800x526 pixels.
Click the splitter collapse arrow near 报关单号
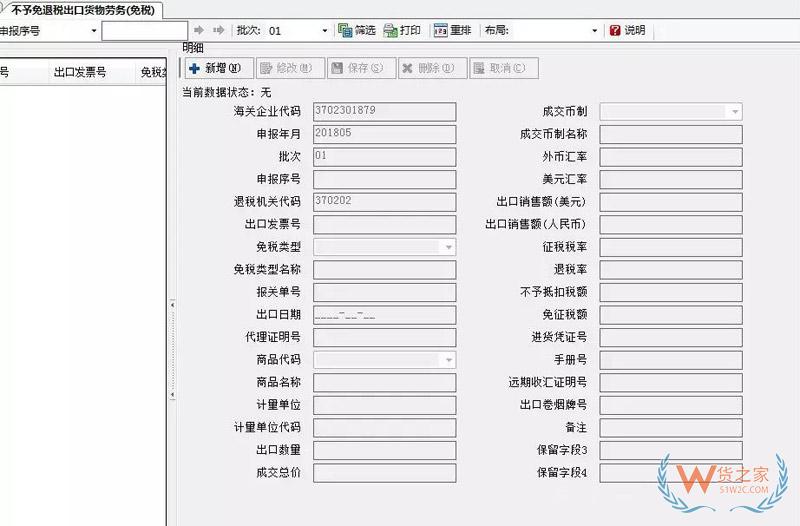(172, 305)
